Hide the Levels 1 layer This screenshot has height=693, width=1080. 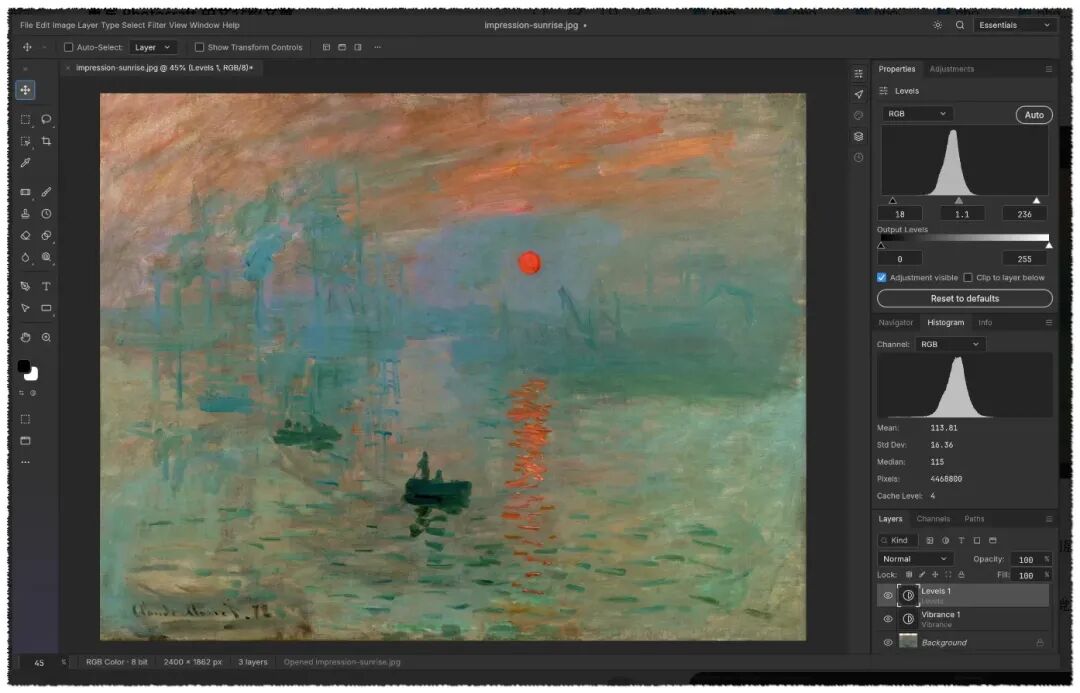[888, 596]
